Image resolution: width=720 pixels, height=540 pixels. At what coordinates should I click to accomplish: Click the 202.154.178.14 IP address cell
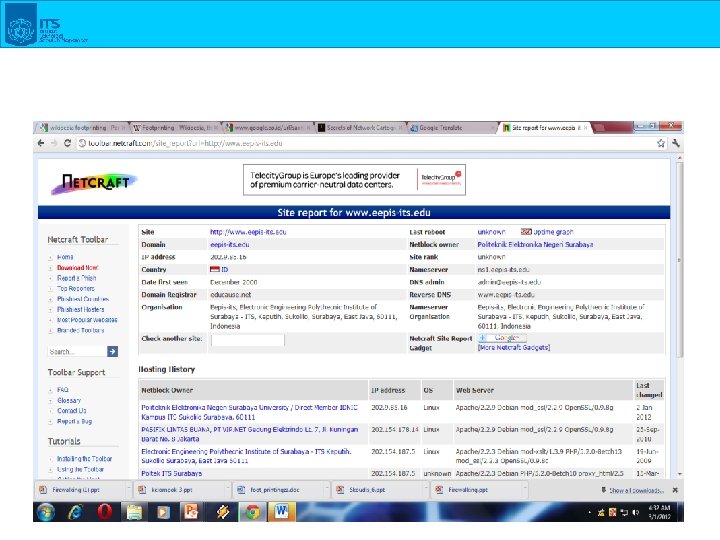[395, 430]
